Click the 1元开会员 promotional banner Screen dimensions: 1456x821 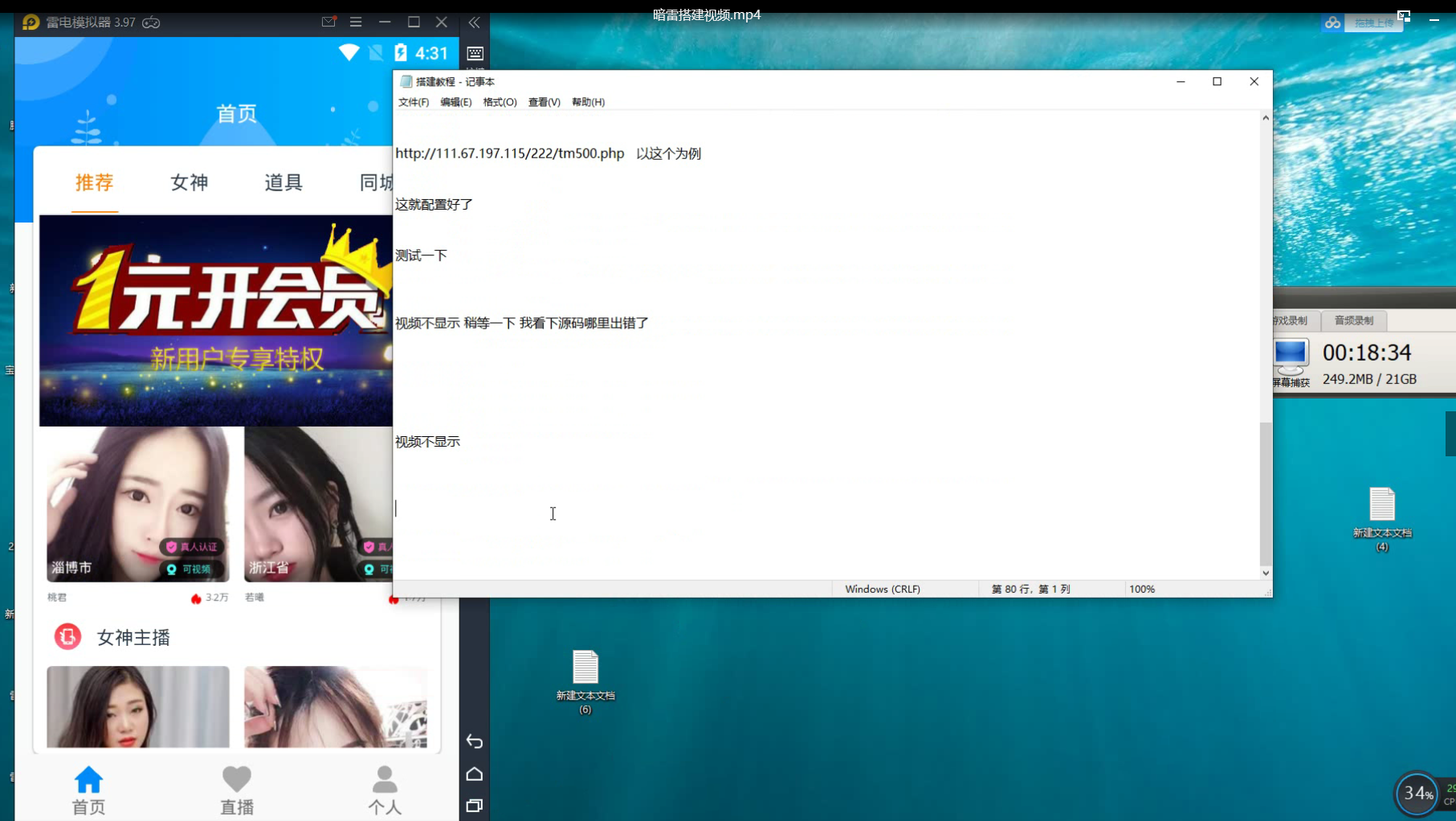click(x=216, y=320)
